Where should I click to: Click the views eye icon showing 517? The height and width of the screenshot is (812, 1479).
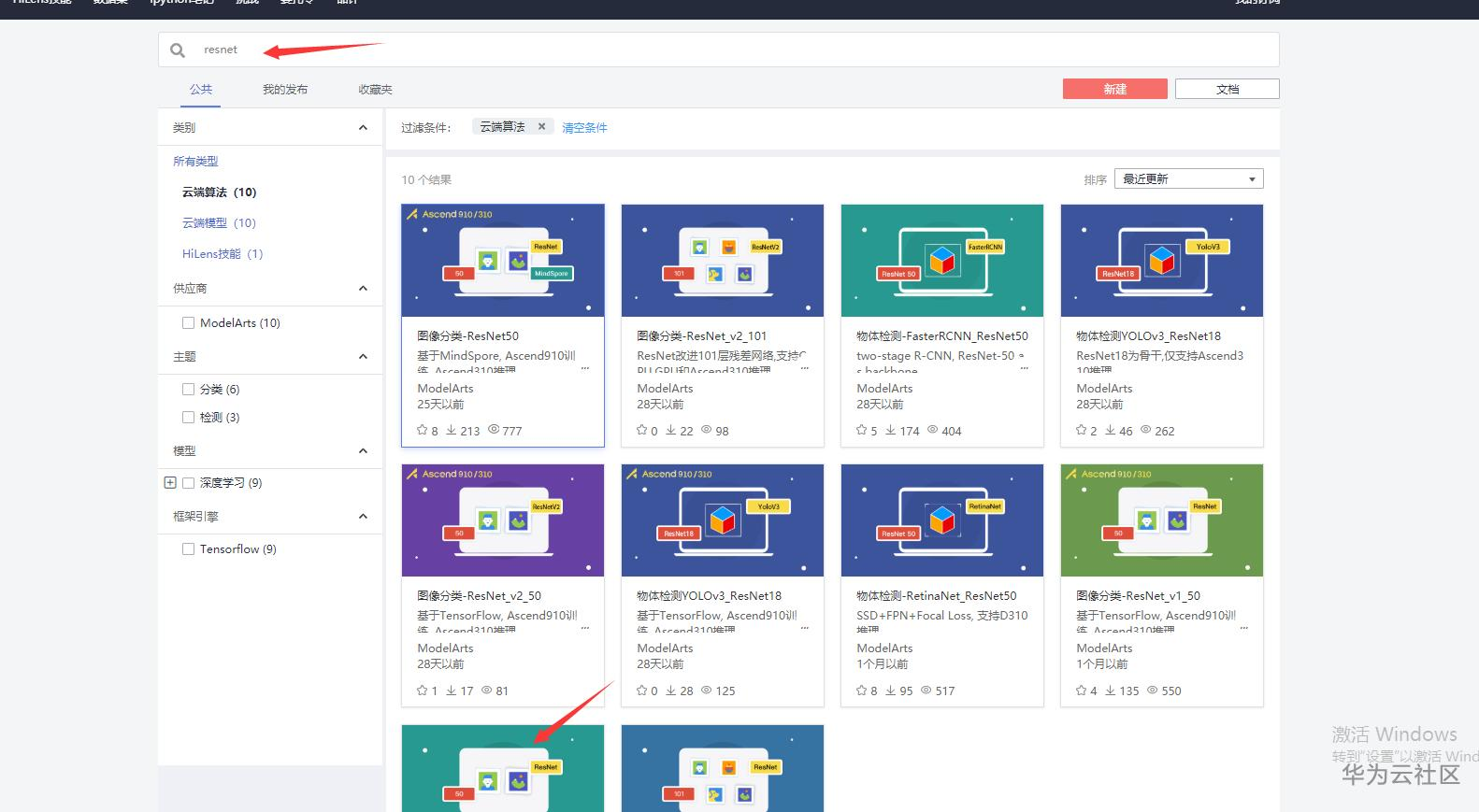tap(926, 691)
